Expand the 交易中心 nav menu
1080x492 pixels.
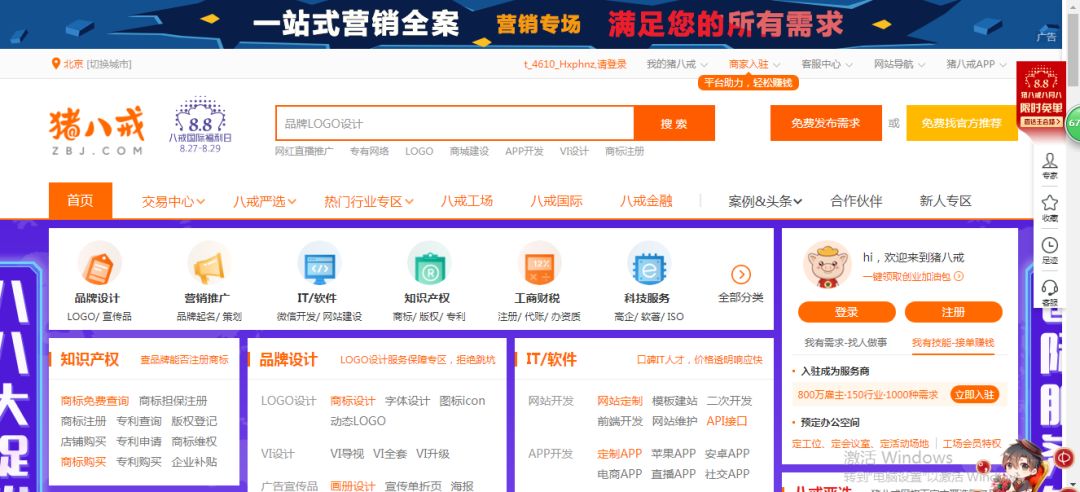[174, 201]
